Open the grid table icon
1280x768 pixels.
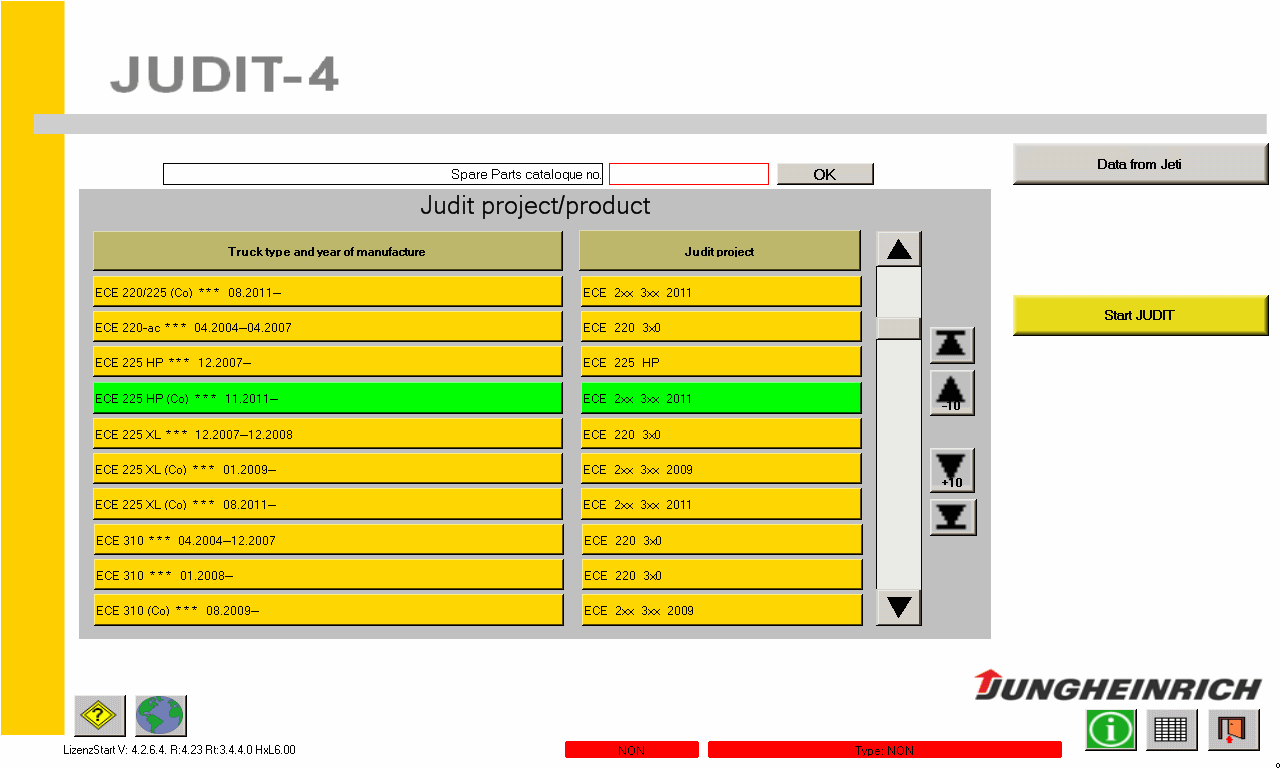(1172, 729)
